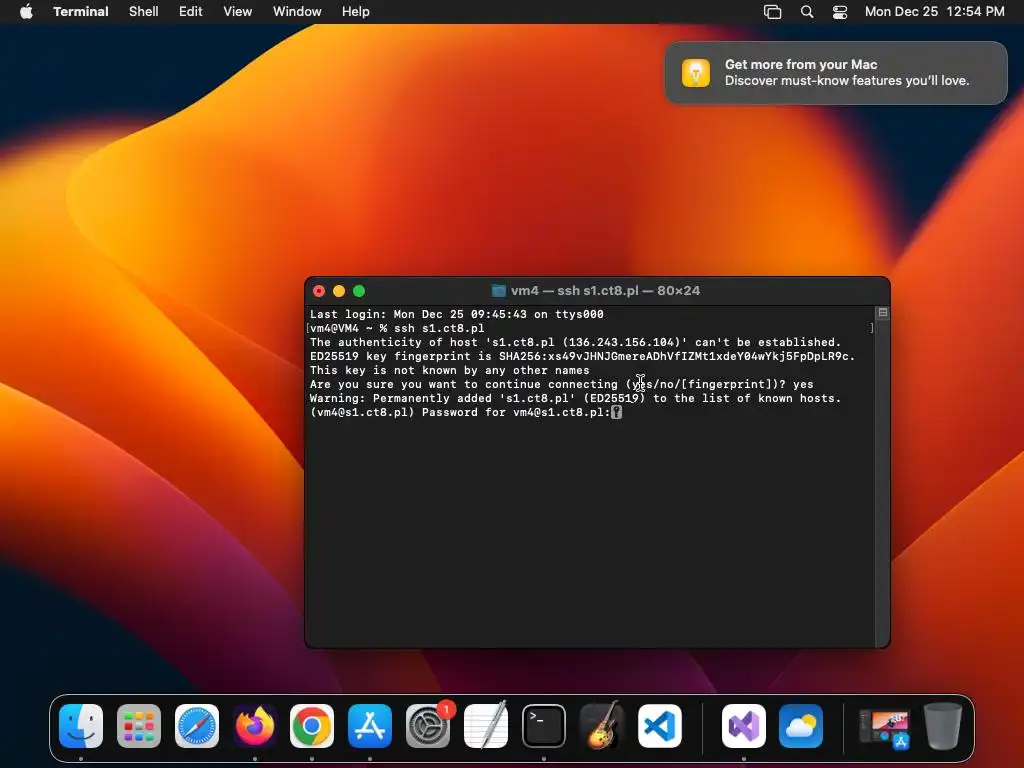
Task: Click the 'Are you sure you want' line
Action: click(562, 384)
